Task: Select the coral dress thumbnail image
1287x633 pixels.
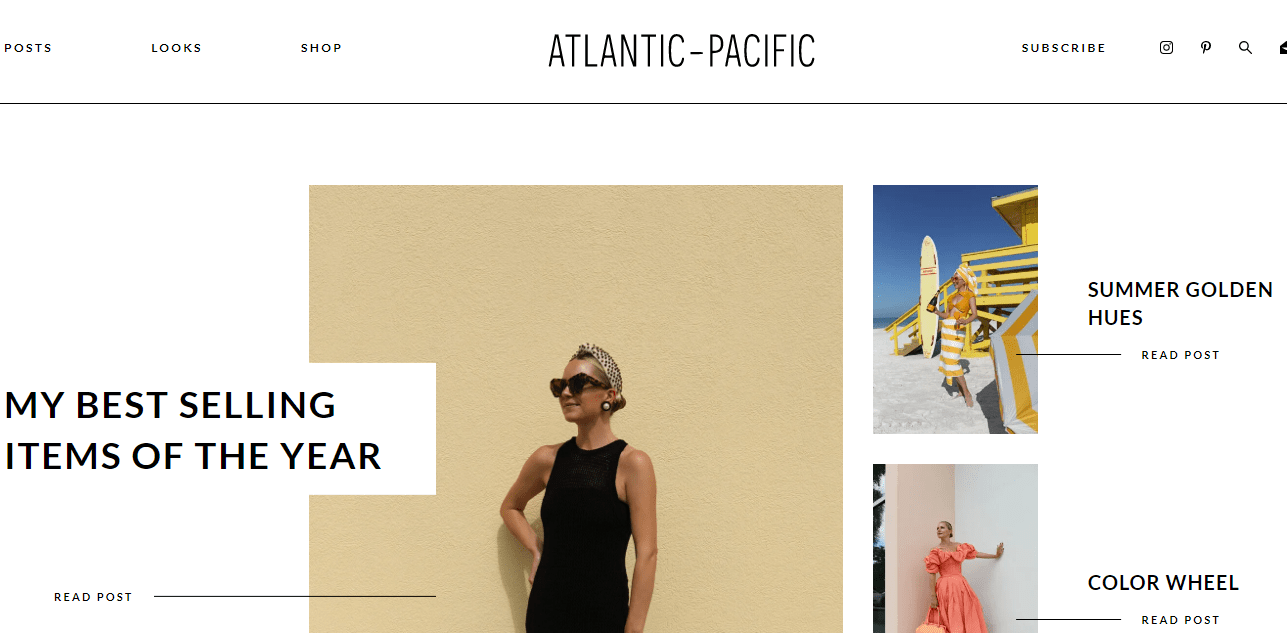Action: coord(955,548)
